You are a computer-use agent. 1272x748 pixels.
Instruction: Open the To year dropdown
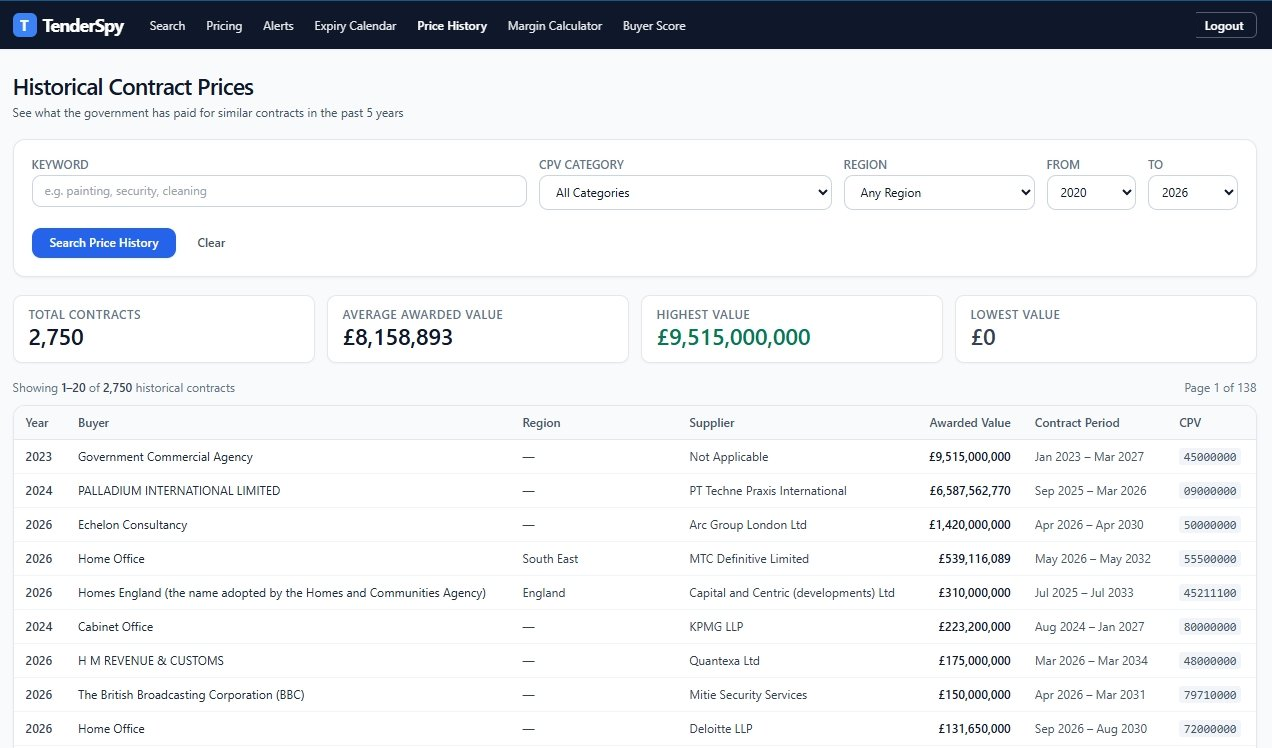point(1193,193)
